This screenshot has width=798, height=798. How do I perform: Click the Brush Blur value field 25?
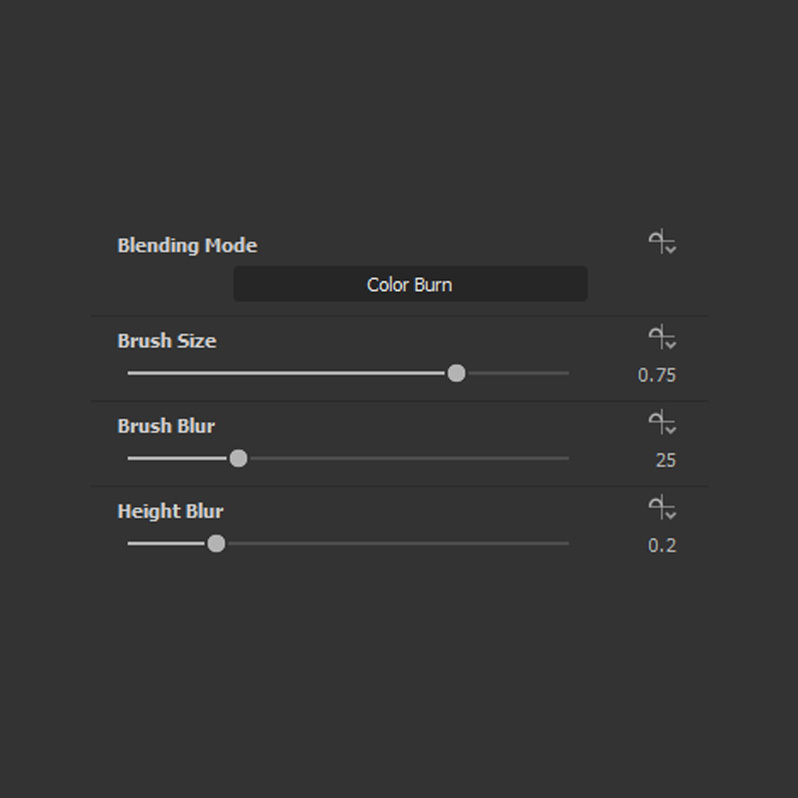tap(665, 460)
